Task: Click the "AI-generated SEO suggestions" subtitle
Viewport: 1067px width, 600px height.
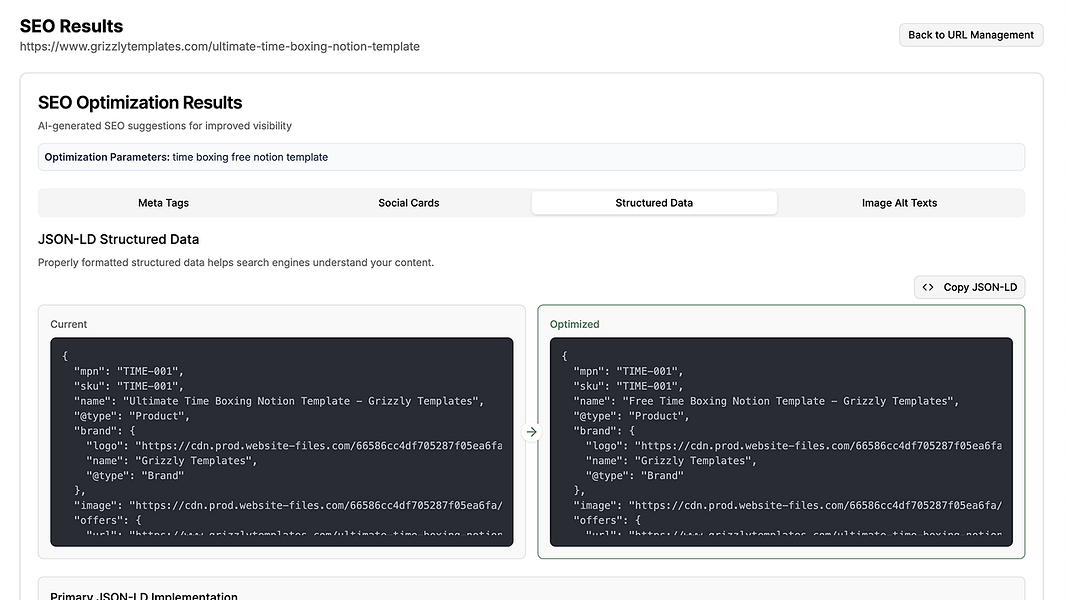Action: (x=165, y=126)
